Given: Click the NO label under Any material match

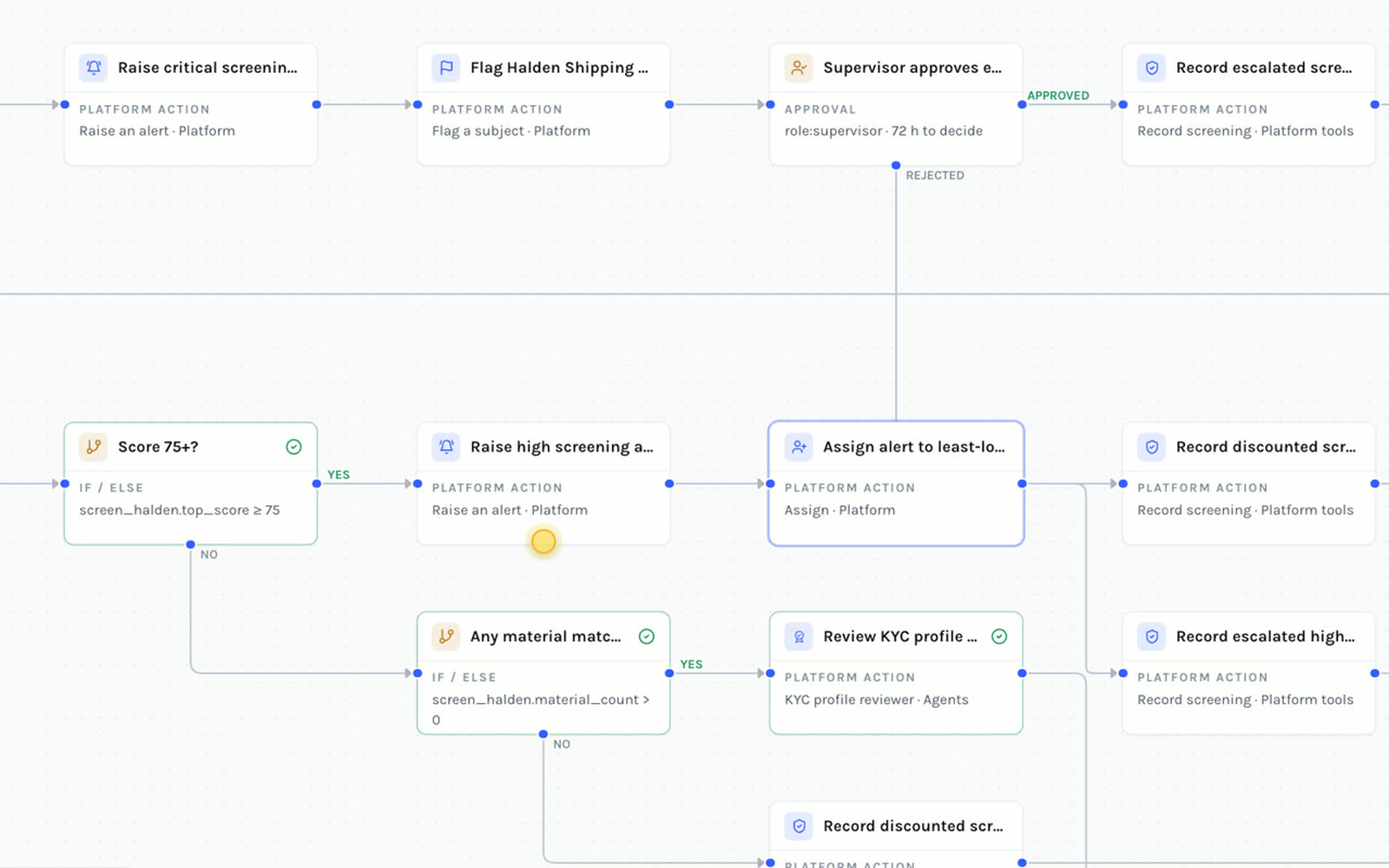Looking at the screenshot, I should 562,744.
